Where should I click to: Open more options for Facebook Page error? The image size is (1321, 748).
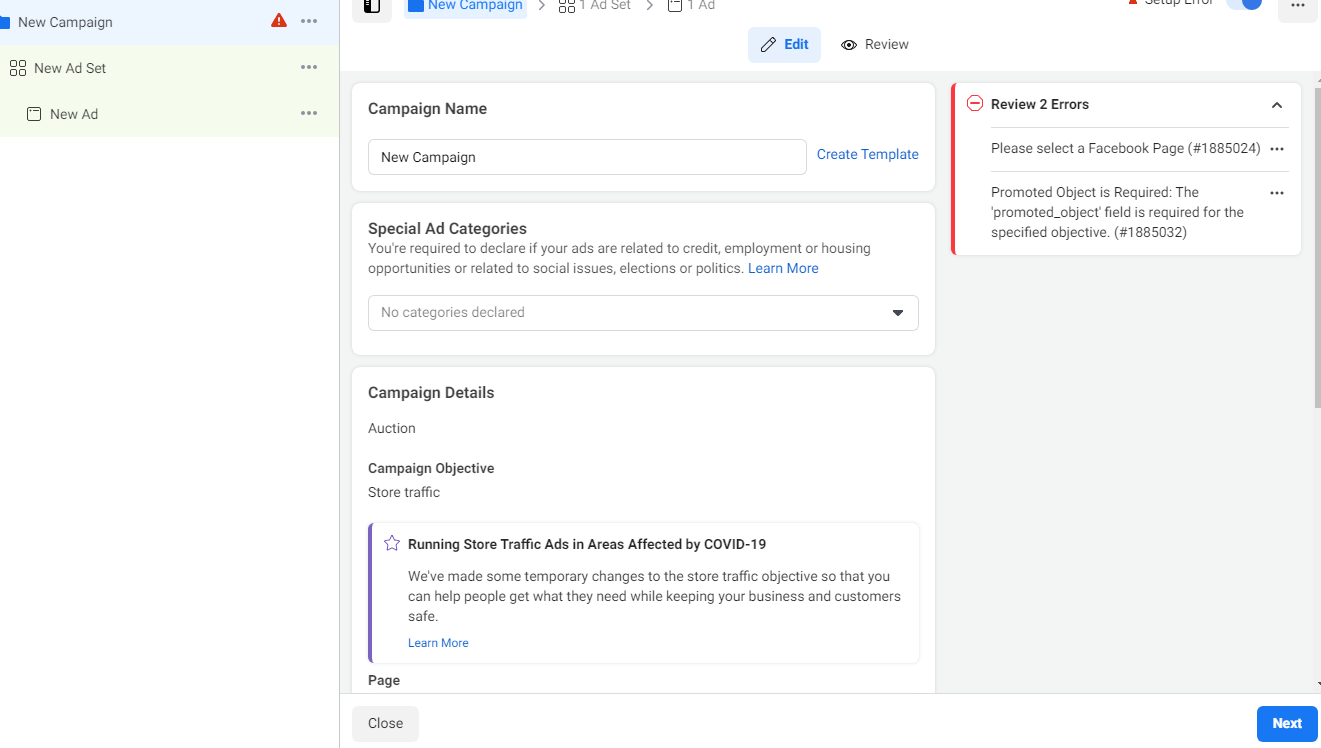coord(1276,149)
